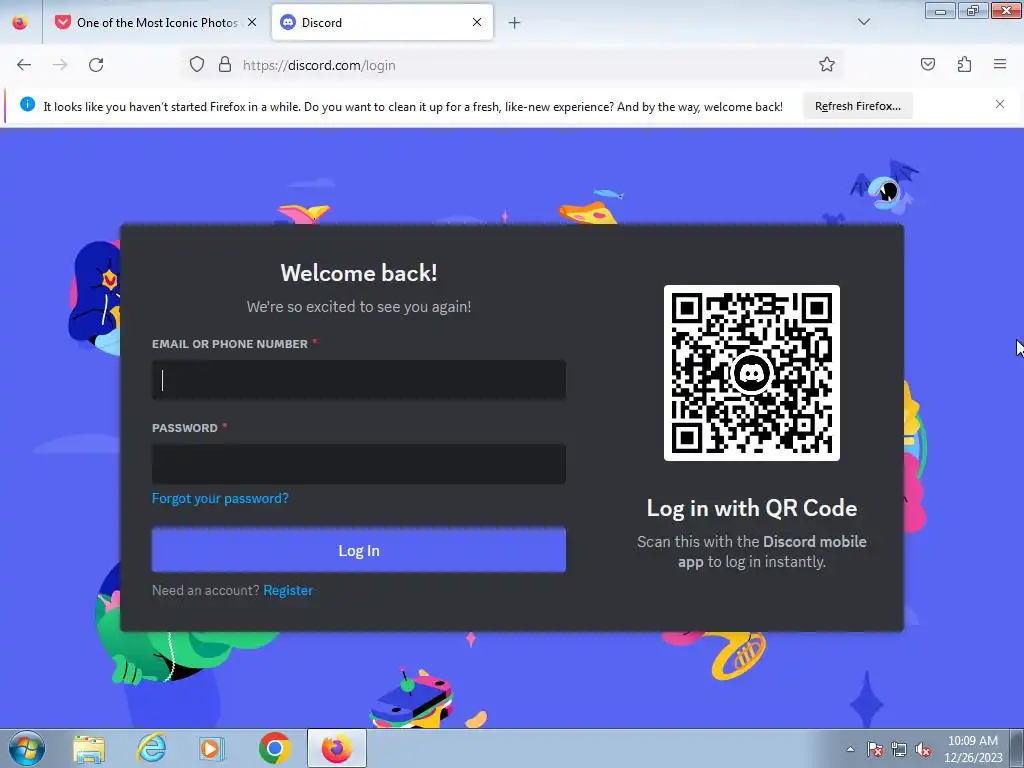The image size is (1024, 768).
Task: Click the muted volume tray icon
Action: 923,750
